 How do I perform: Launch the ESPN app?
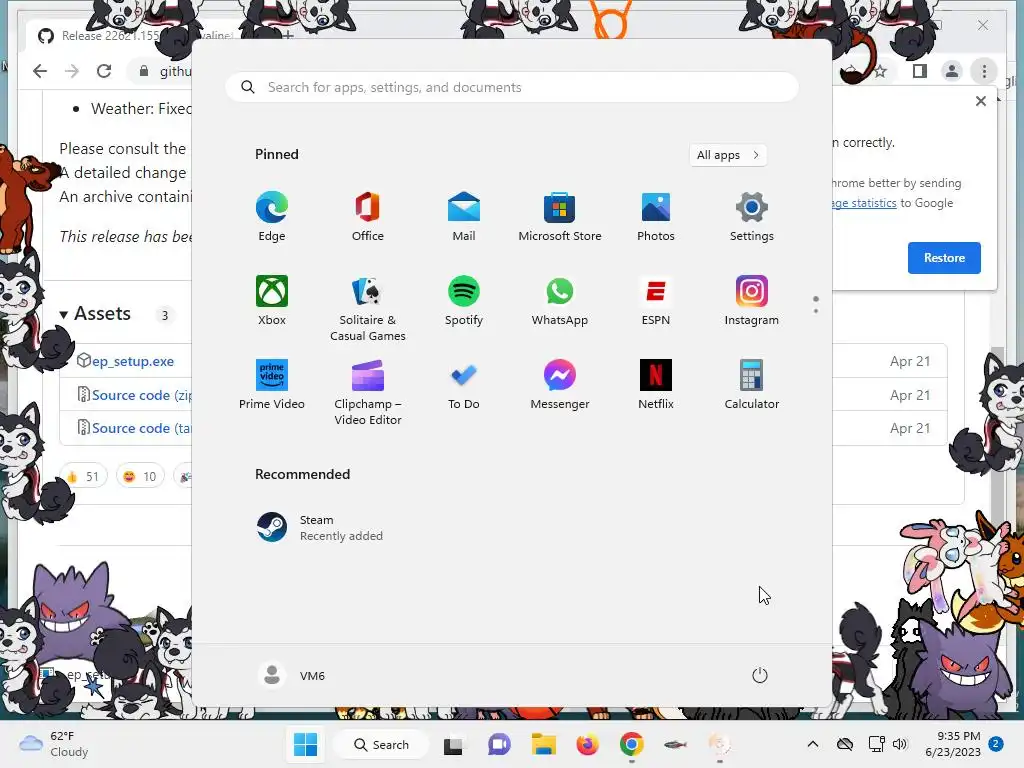[x=656, y=300]
